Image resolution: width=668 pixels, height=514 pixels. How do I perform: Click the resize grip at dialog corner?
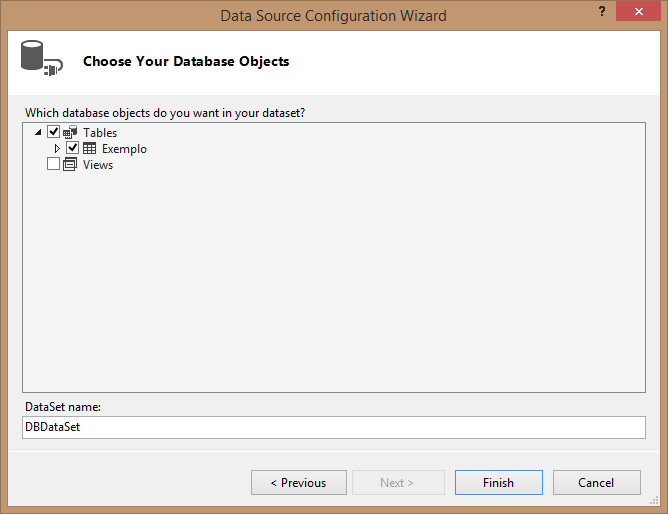point(654,501)
